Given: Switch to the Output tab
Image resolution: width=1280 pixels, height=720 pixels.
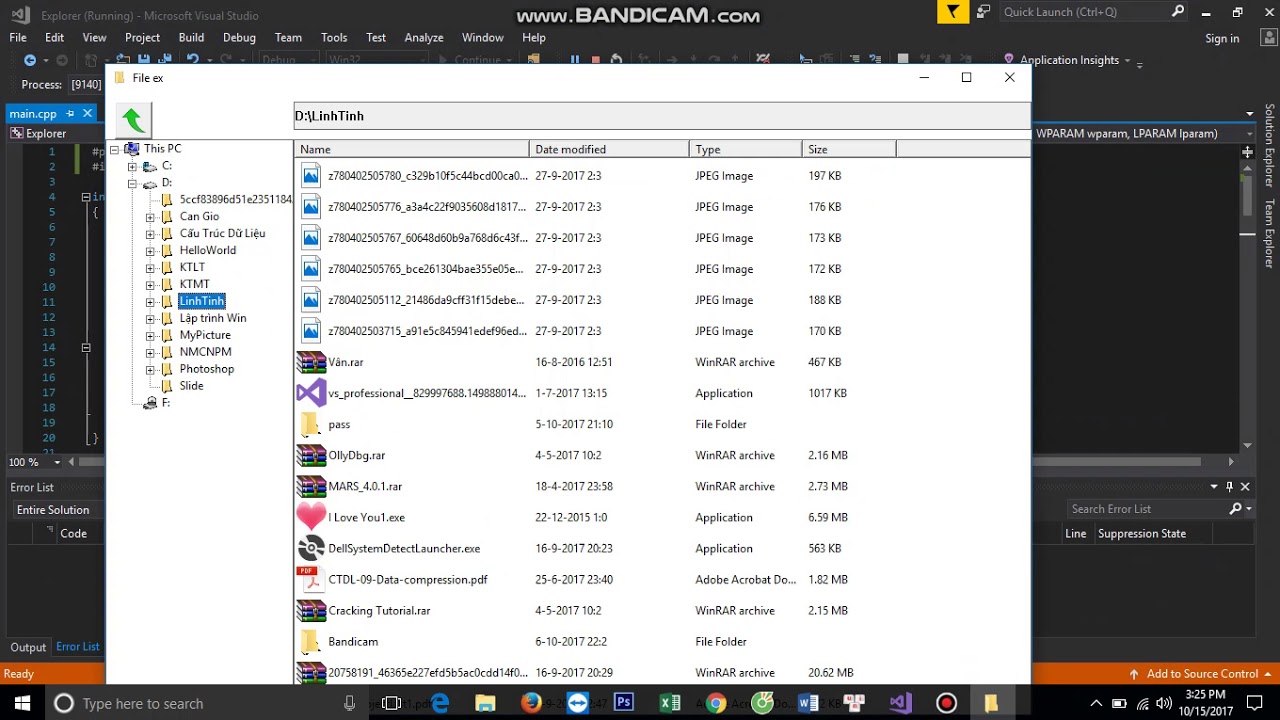Looking at the screenshot, I should [28, 647].
